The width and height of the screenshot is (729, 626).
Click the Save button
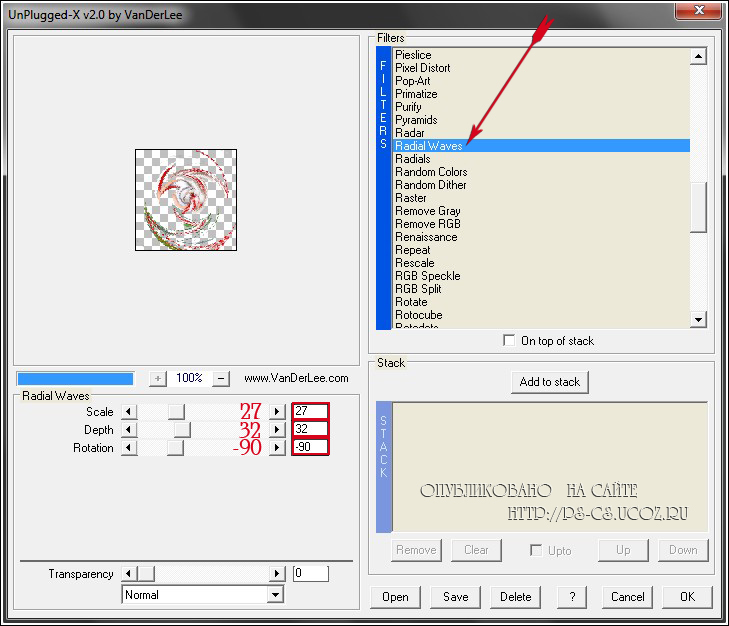point(455,597)
